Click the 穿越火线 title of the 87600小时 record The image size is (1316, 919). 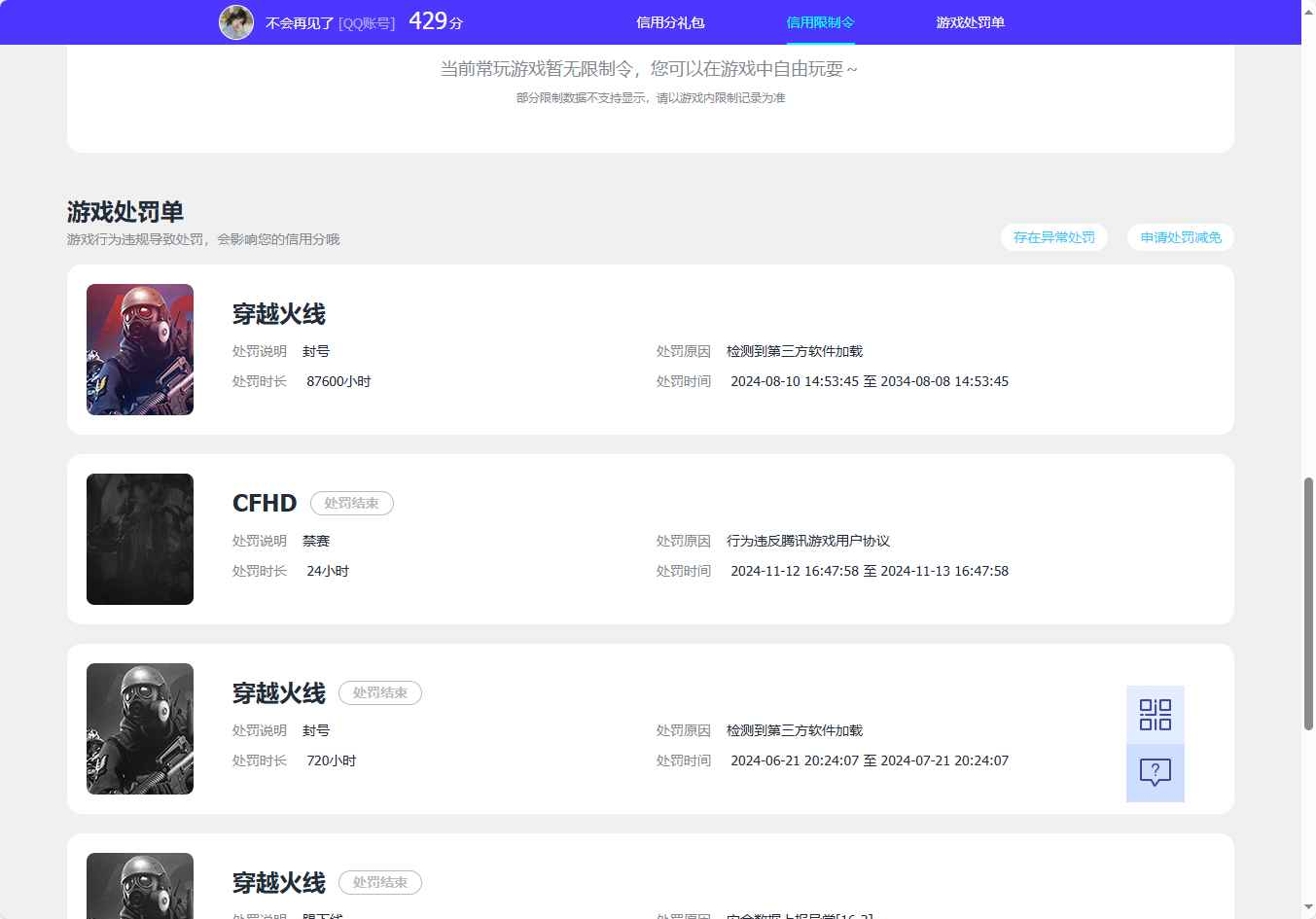click(279, 314)
